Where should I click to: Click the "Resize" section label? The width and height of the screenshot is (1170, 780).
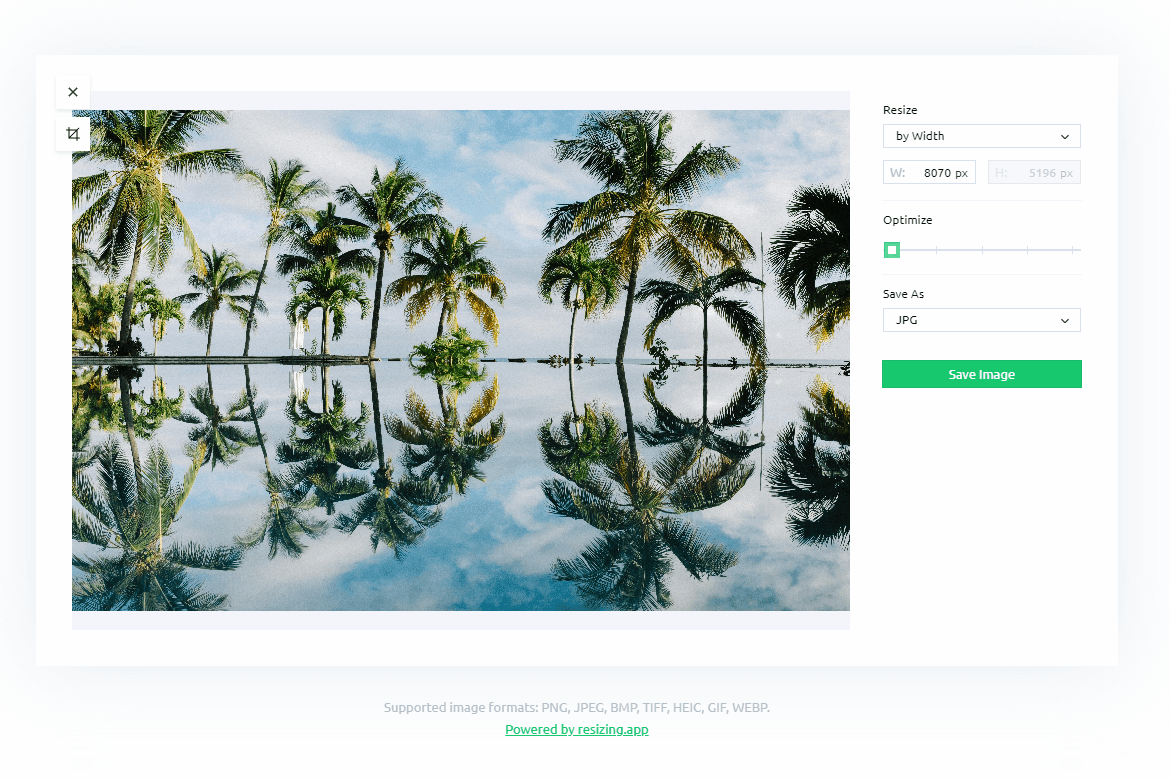pos(900,110)
